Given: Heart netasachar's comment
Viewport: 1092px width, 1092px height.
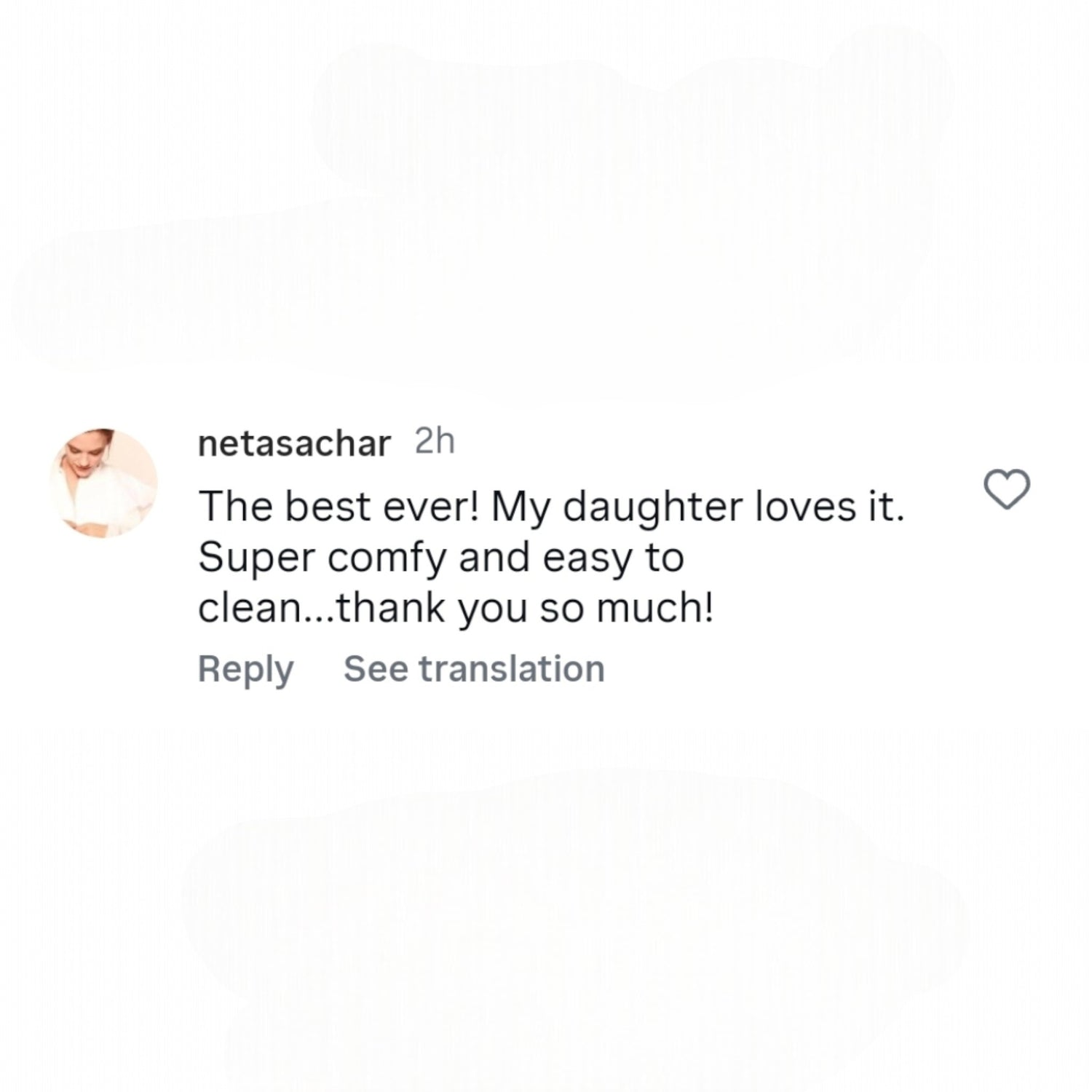Looking at the screenshot, I should tap(1007, 489).
